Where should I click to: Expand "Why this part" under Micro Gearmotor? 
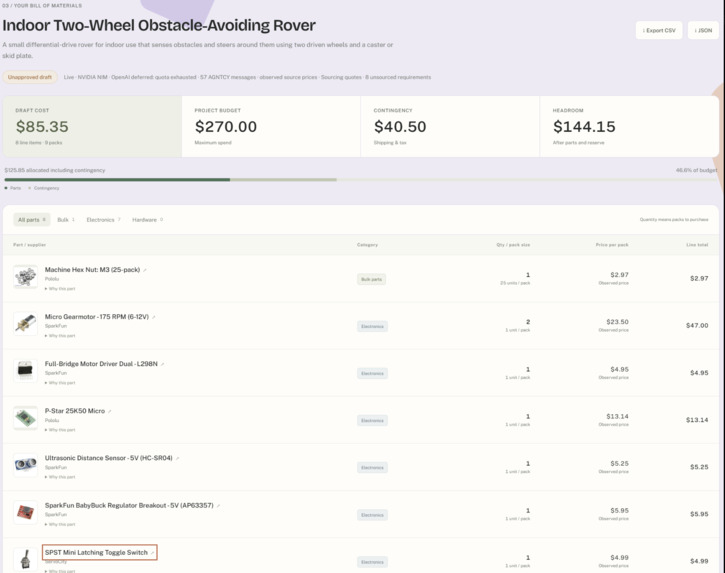tap(60, 336)
